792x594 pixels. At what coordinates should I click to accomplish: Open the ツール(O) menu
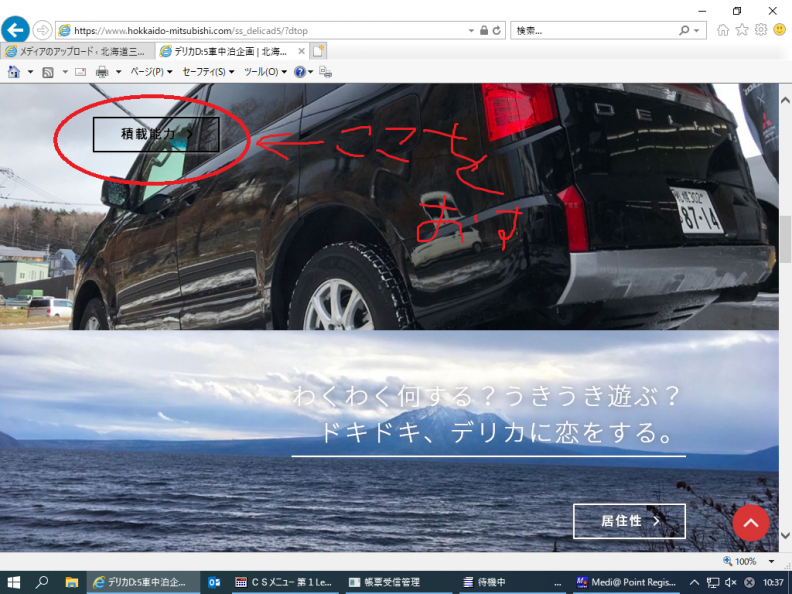(266, 72)
